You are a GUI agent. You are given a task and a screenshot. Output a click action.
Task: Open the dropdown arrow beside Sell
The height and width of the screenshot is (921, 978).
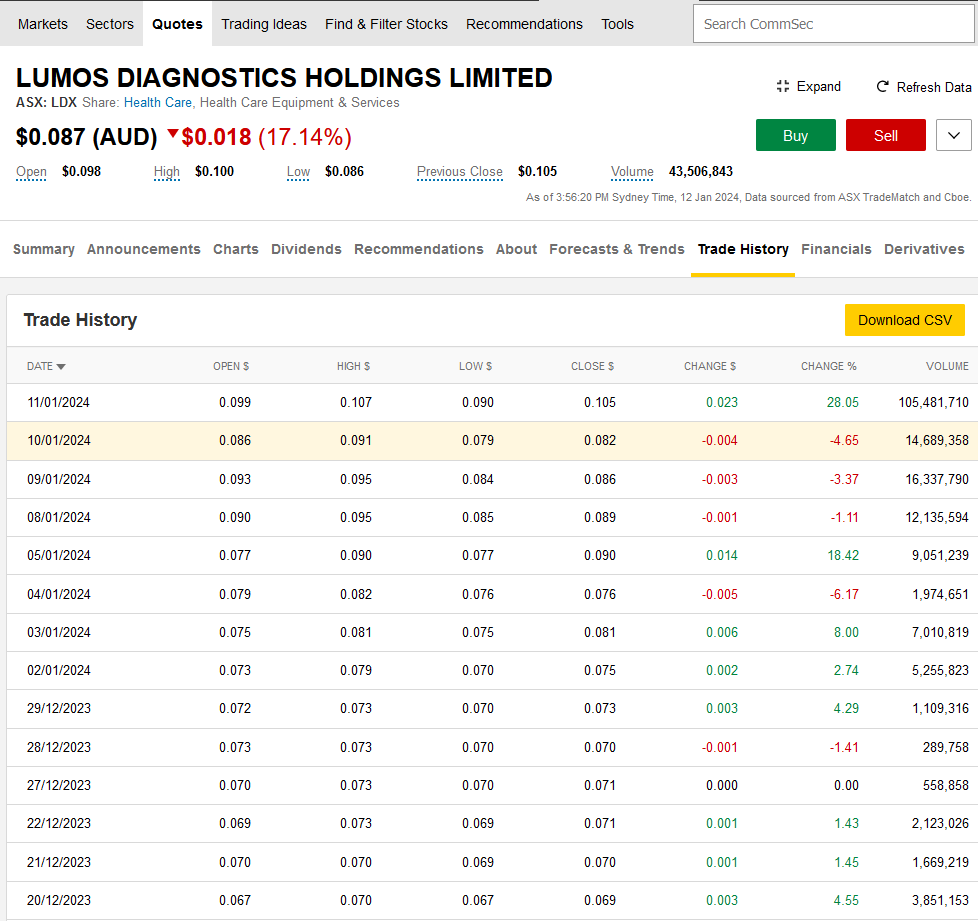coord(954,135)
